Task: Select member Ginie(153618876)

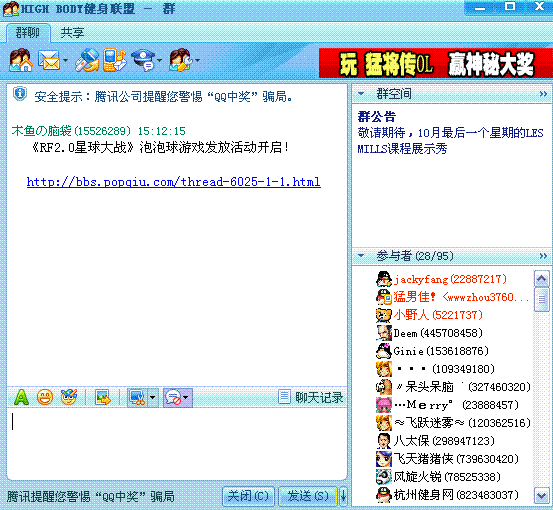Action: click(x=441, y=351)
